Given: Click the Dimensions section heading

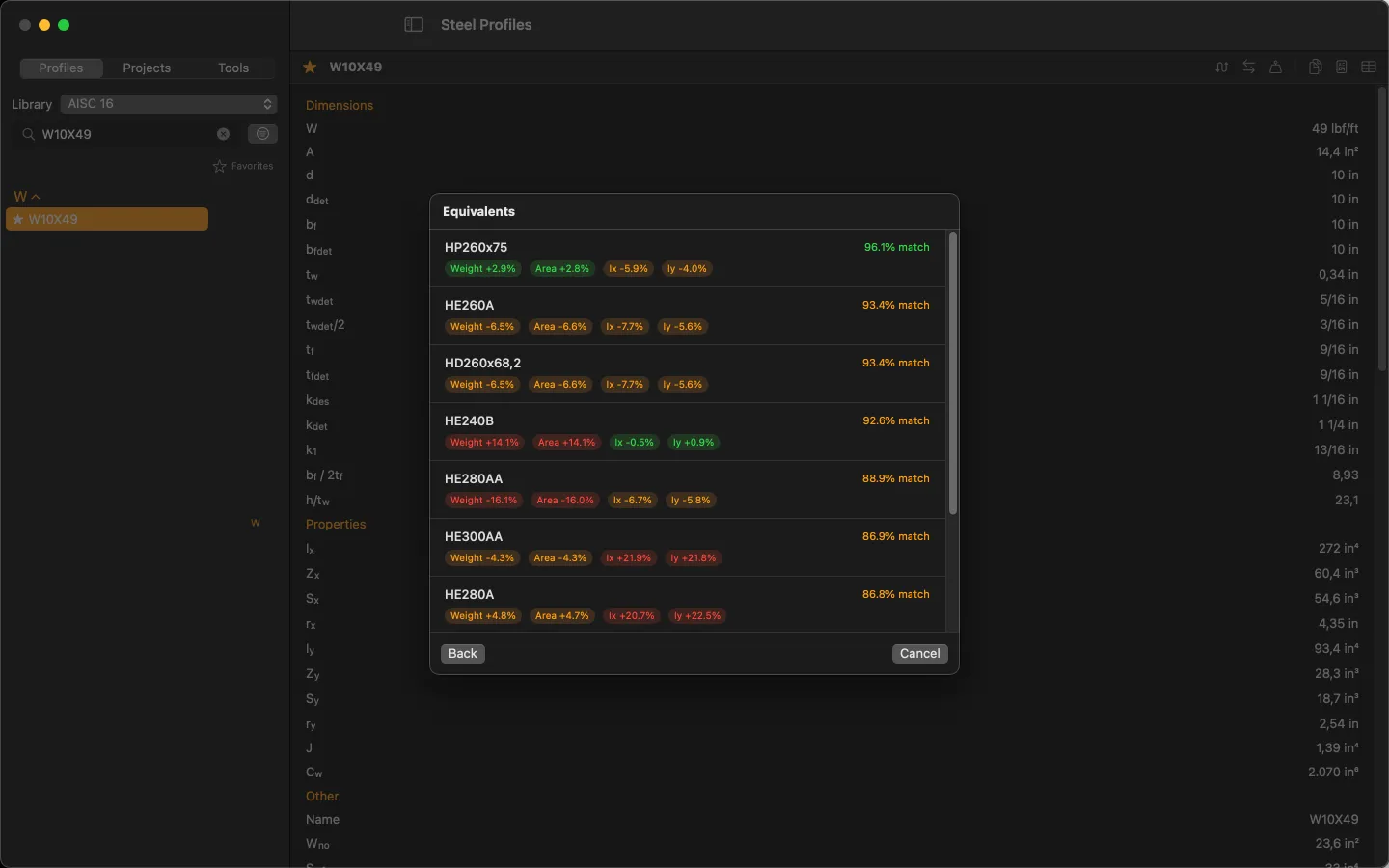Looking at the screenshot, I should tap(340, 106).
